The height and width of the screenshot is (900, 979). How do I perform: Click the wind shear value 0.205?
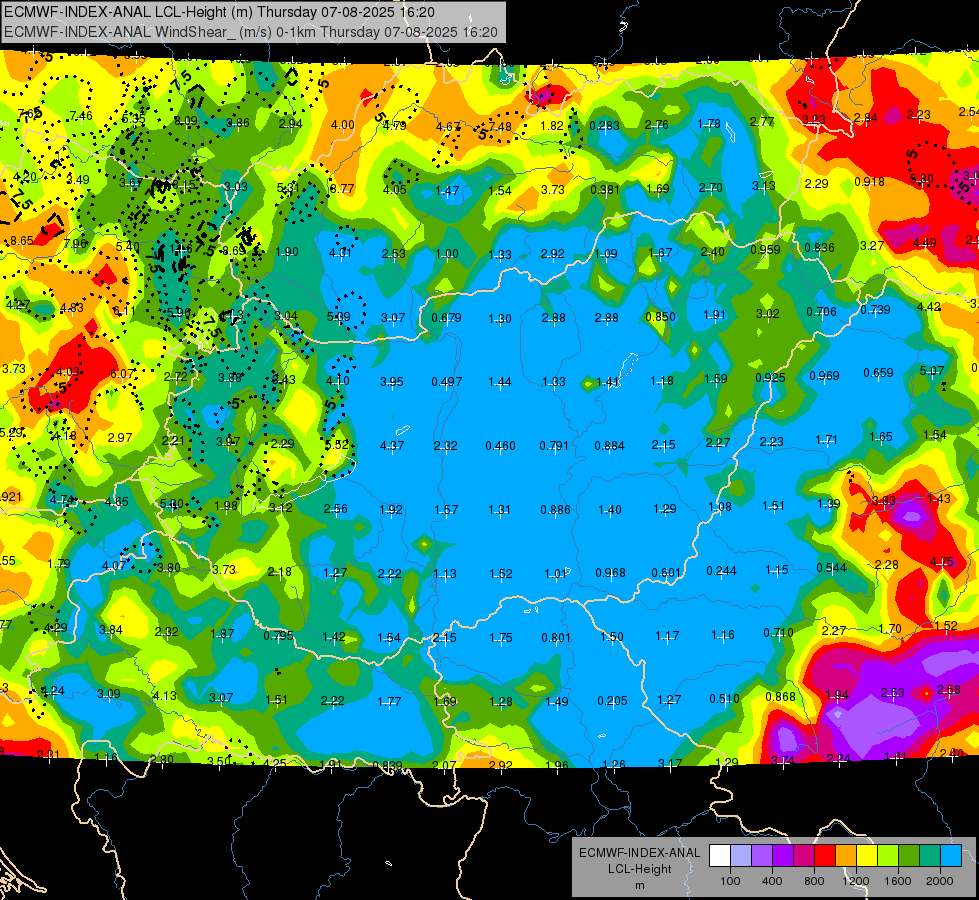(612, 701)
